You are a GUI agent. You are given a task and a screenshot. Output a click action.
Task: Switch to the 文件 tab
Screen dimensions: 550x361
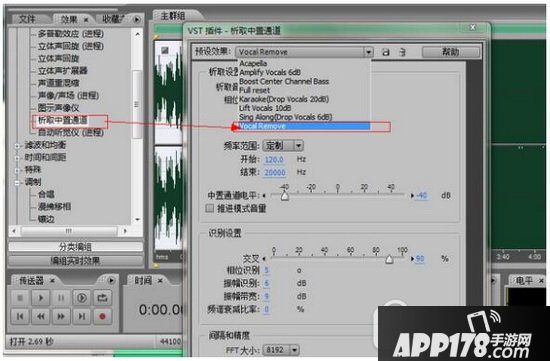pyautogui.click(x=27, y=19)
